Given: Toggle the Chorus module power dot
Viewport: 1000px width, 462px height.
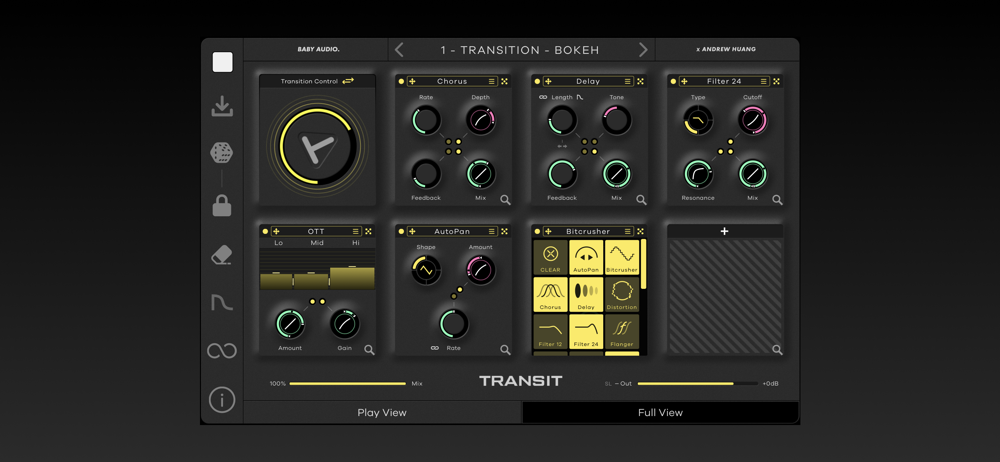Looking at the screenshot, I should [x=401, y=81].
